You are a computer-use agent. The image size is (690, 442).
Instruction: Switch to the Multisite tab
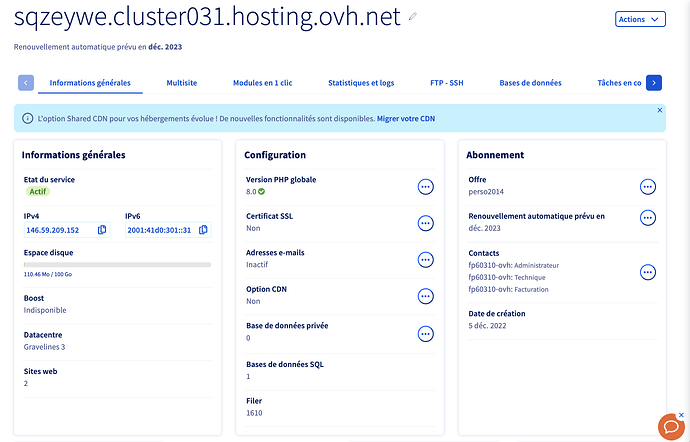pyautogui.click(x=182, y=83)
